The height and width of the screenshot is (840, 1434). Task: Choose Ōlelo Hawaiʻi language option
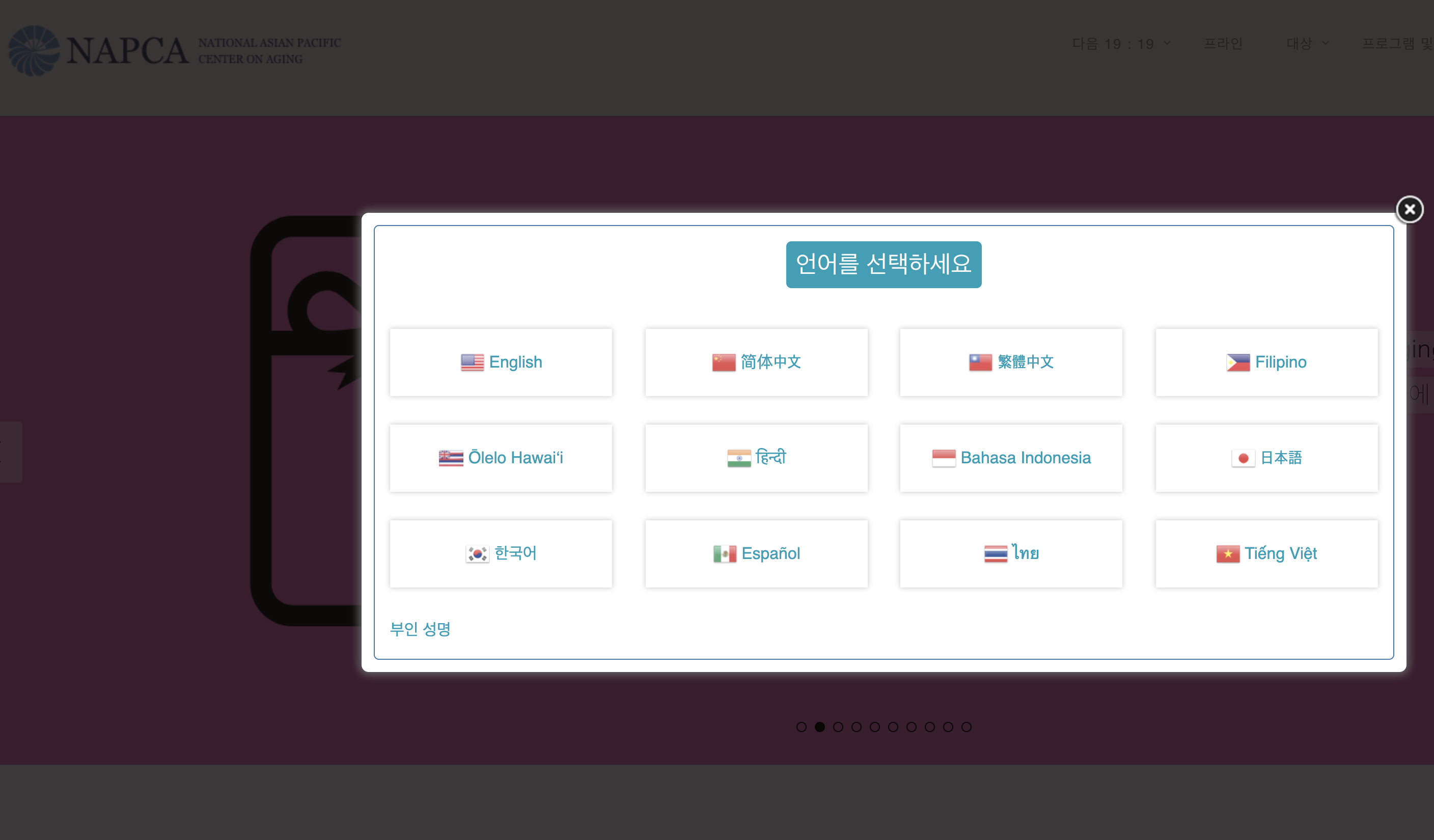501,458
